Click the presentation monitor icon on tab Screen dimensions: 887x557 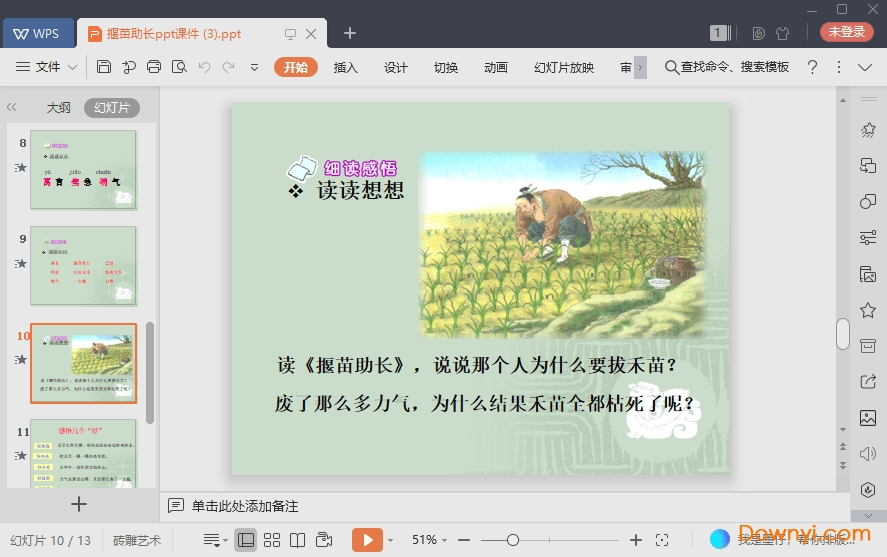[290, 34]
